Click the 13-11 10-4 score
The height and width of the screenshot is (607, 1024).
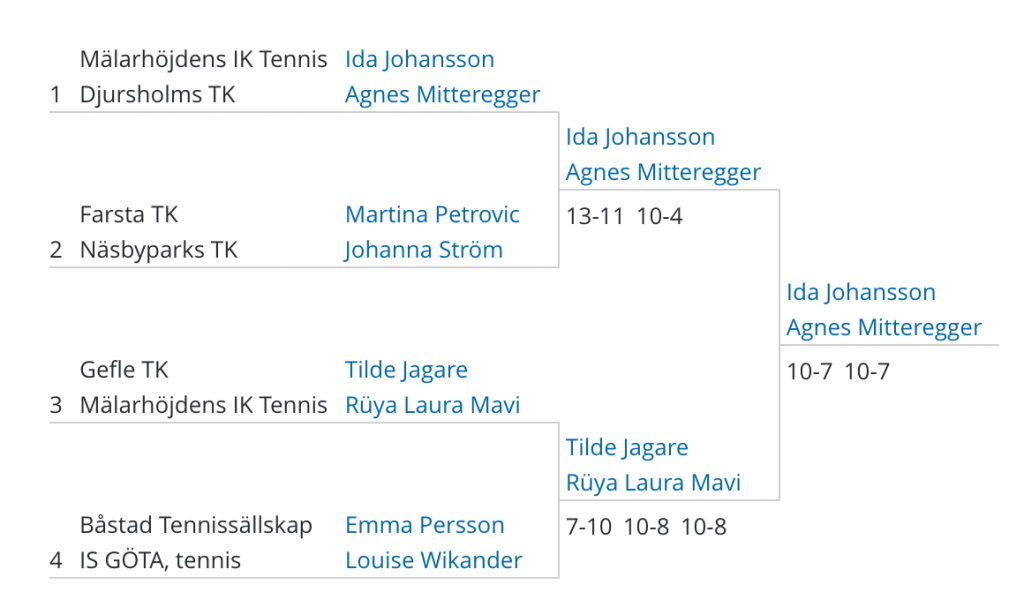(x=624, y=216)
